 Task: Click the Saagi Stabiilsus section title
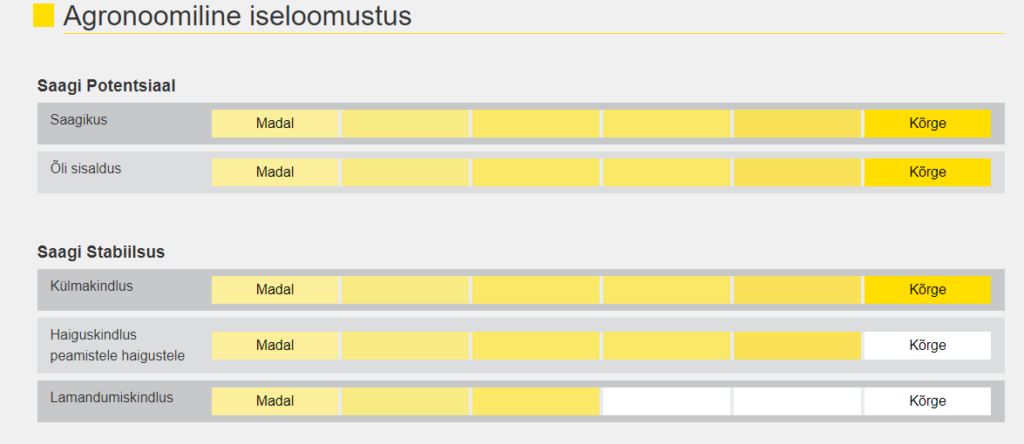click(101, 253)
